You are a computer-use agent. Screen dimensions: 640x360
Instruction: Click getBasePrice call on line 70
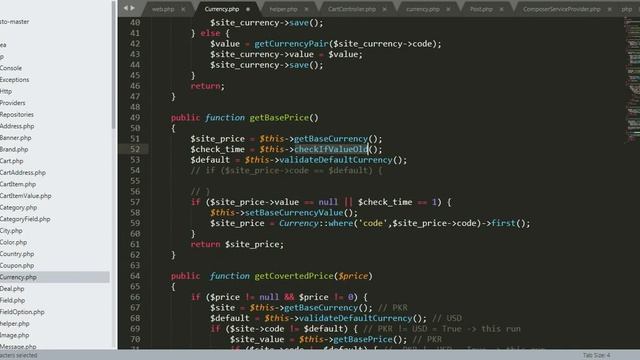pyautogui.click(x=363, y=339)
